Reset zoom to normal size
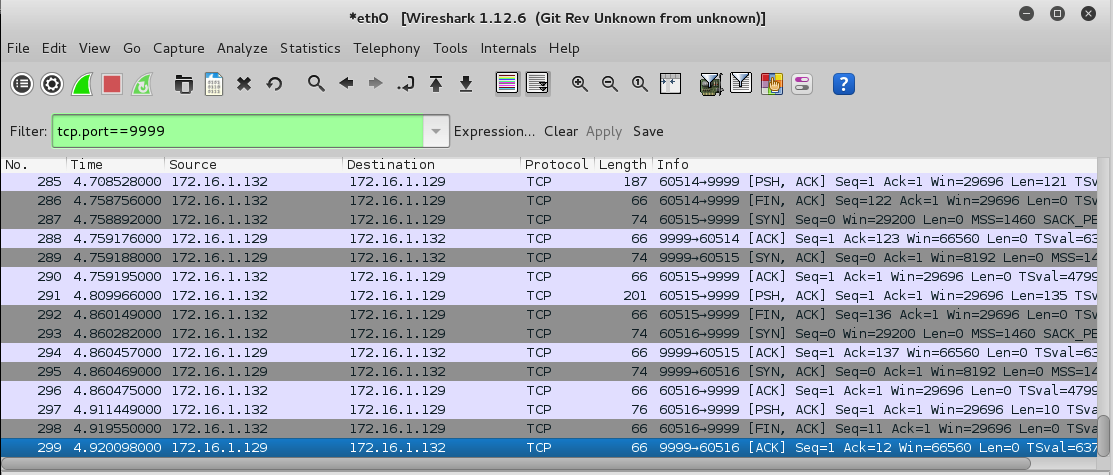The image size is (1113, 475). [640, 84]
